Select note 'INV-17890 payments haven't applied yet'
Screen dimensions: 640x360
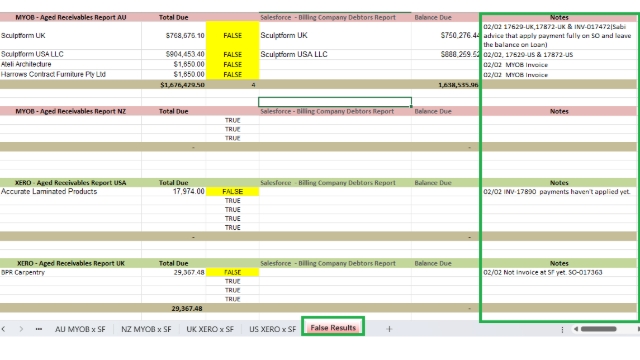coord(559,191)
